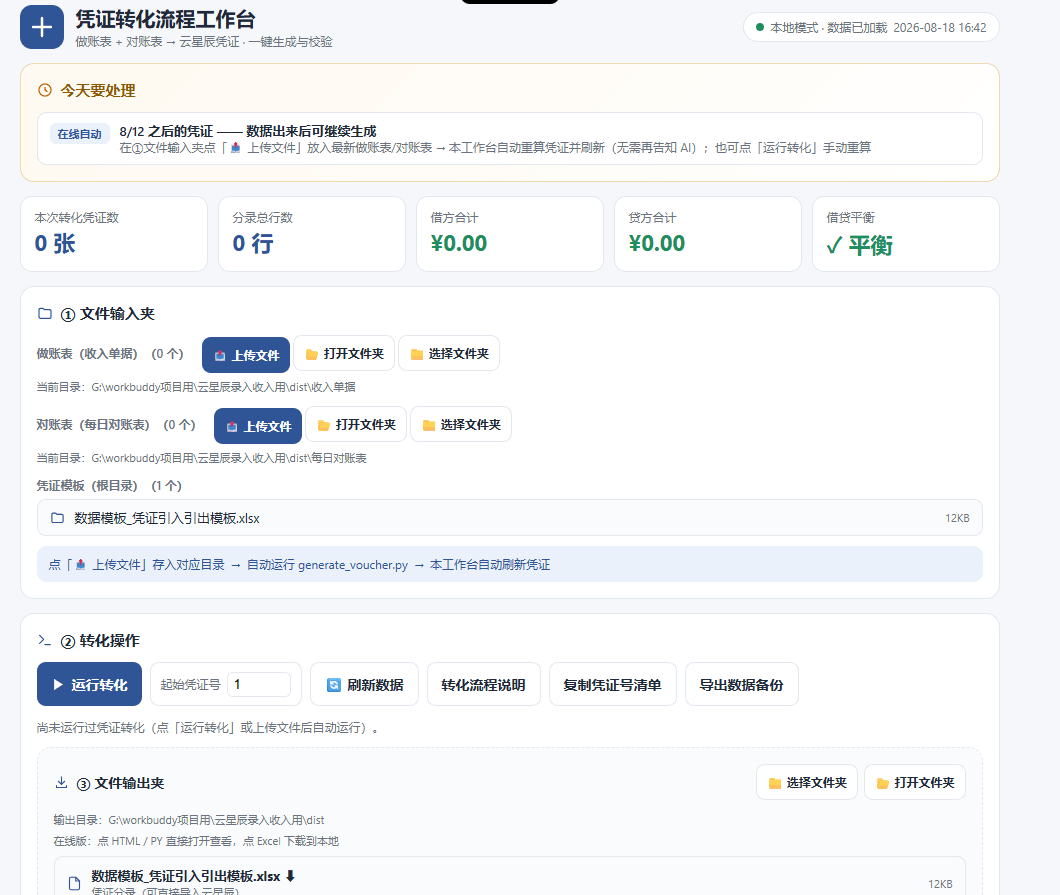Click the download icon beside 文件输出夹

coord(62,783)
